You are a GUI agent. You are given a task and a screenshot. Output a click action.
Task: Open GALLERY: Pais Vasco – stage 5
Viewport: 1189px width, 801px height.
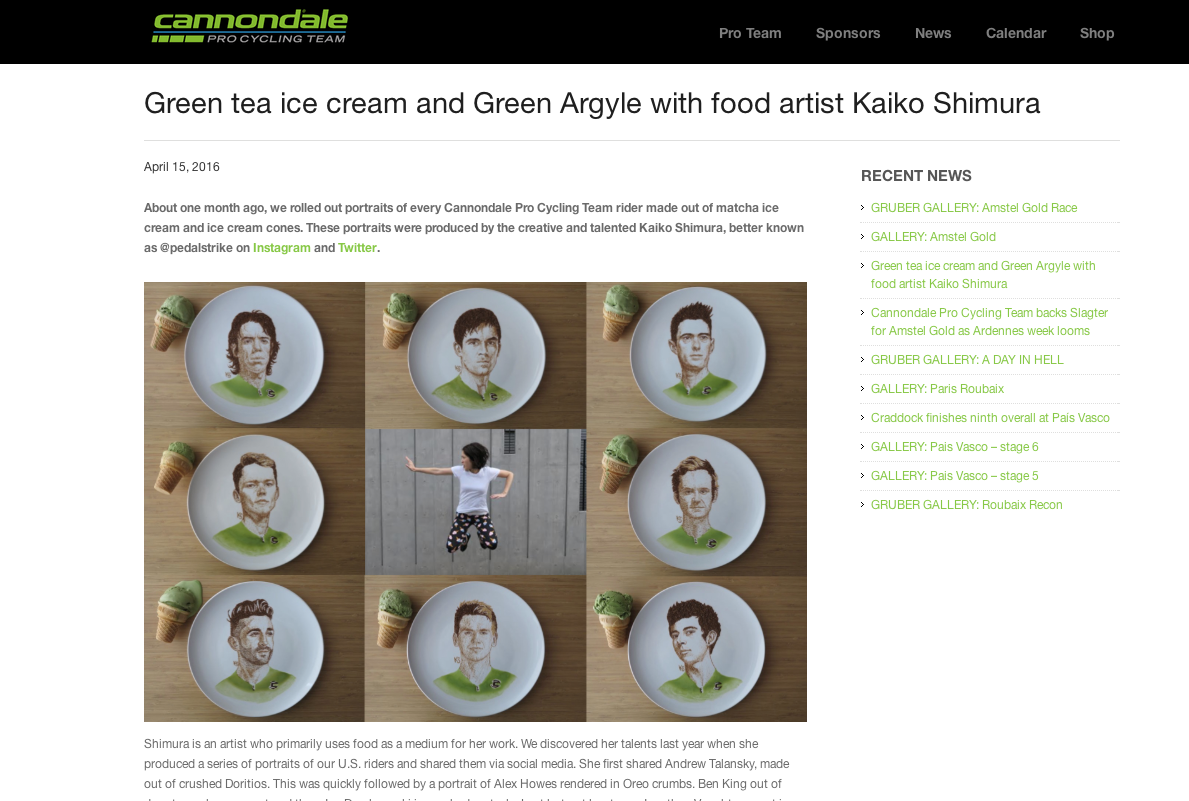pos(954,476)
